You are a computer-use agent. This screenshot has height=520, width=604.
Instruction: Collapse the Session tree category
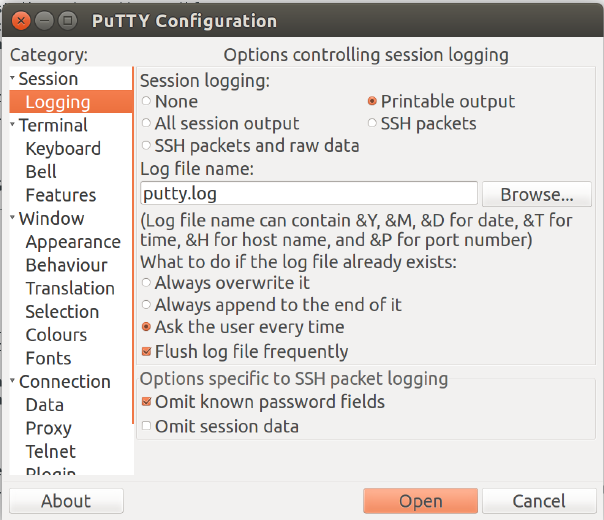click(13, 79)
